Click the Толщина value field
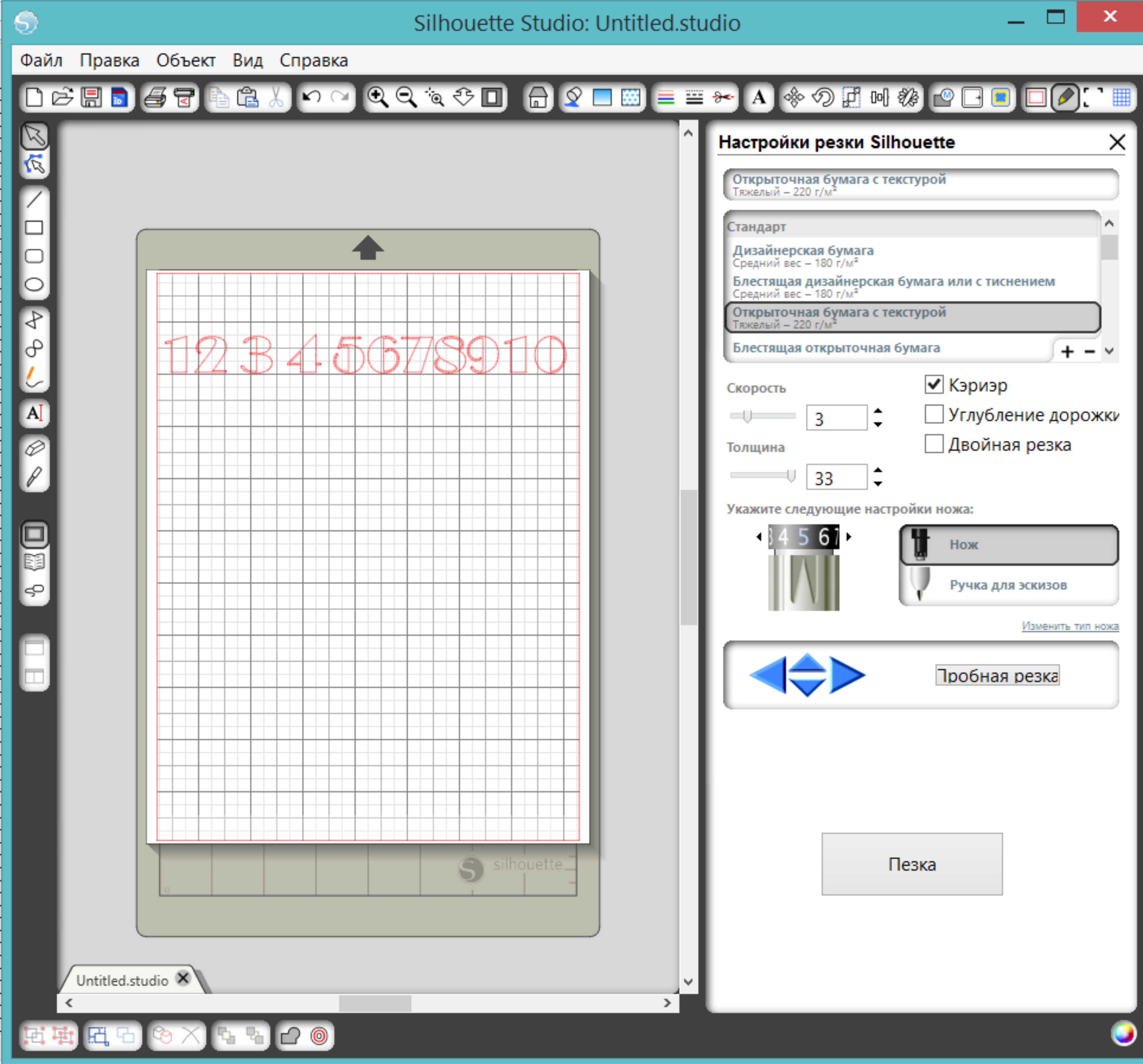 [x=837, y=477]
